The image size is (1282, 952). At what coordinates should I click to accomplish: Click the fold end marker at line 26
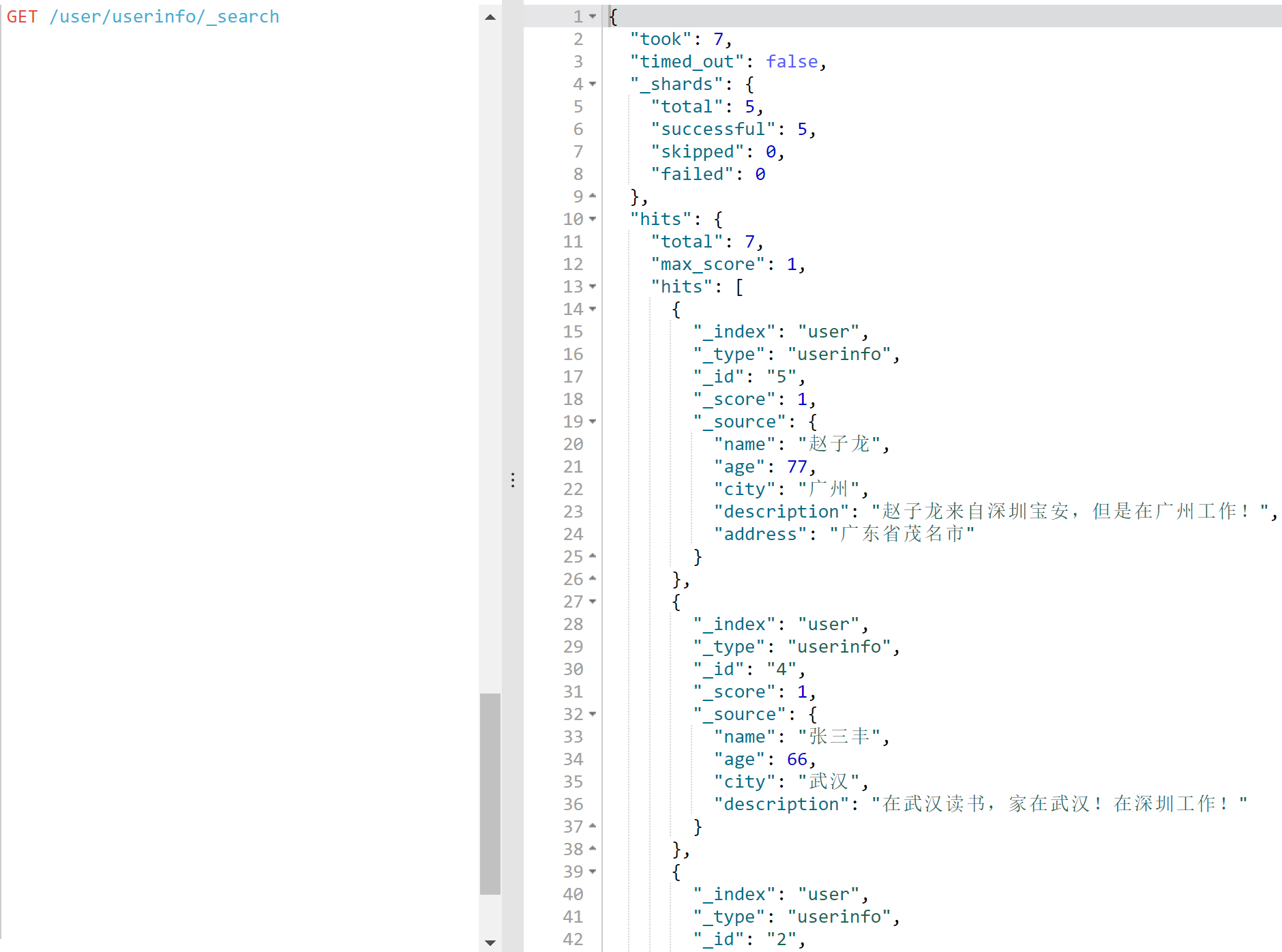[x=593, y=579]
